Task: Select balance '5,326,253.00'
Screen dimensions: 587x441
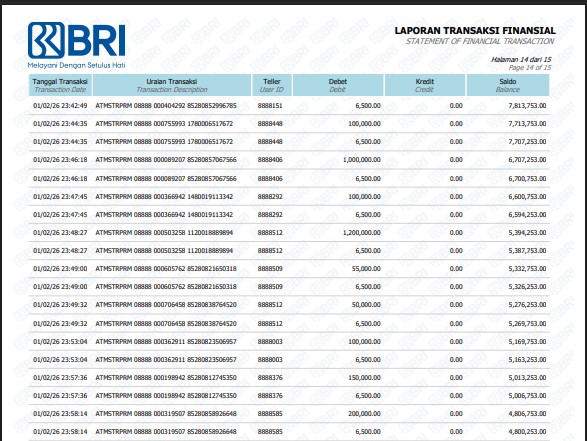Action: pos(527,286)
